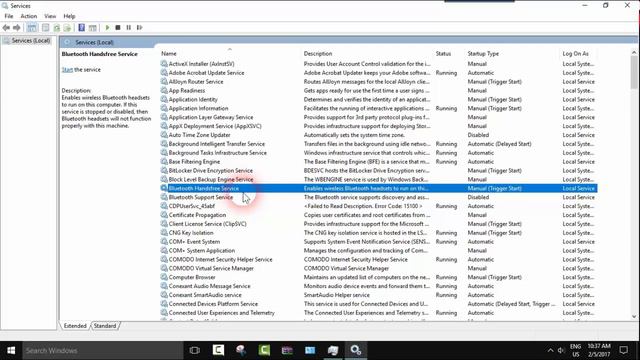Toggle the Show/Hide Action Pane toolbar icon
The width and height of the screenshot is (640, 360).
tap(93, 28)
